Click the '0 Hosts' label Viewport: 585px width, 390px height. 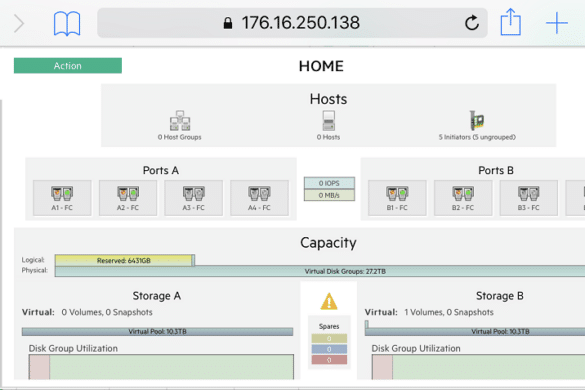coord(328,137)
